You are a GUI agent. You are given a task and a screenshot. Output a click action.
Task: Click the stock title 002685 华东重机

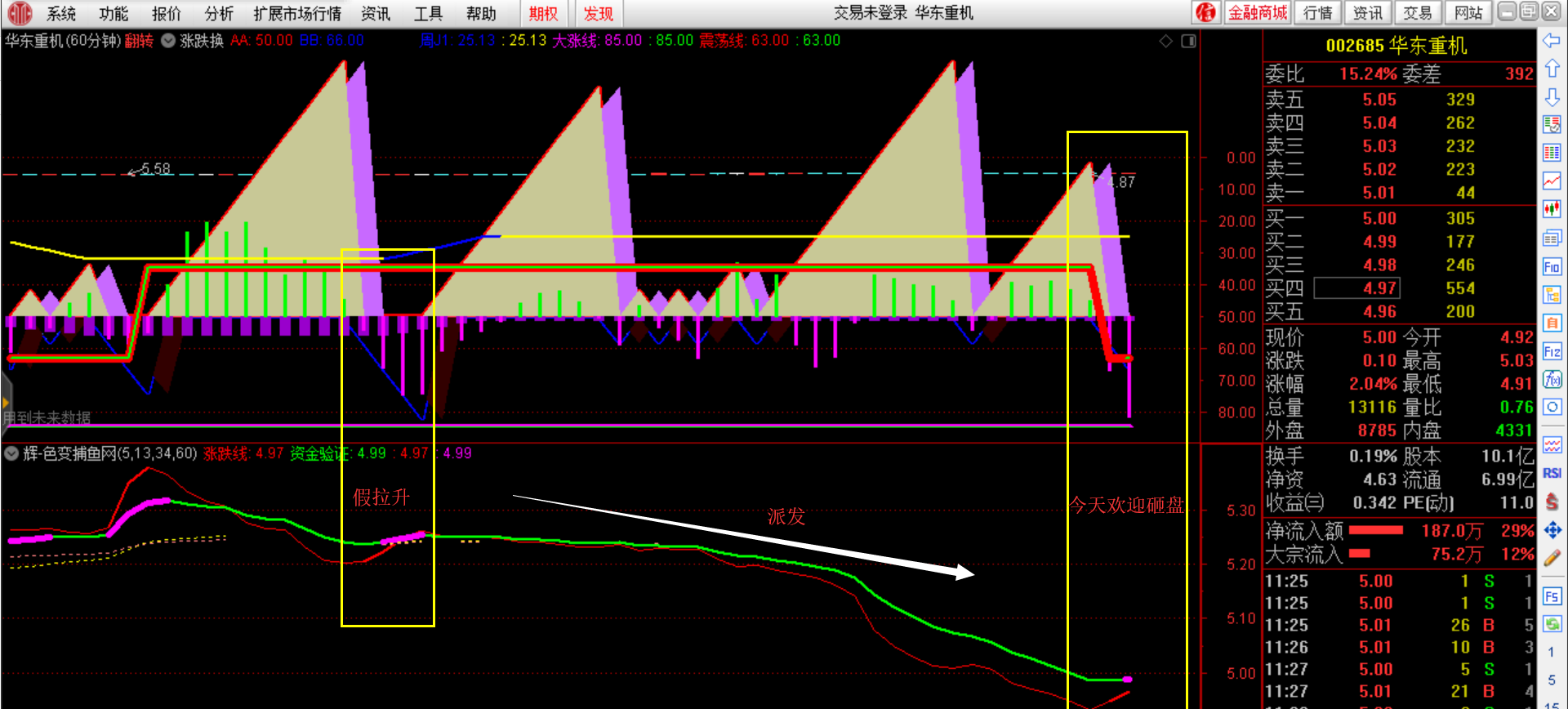point(1396,46)
